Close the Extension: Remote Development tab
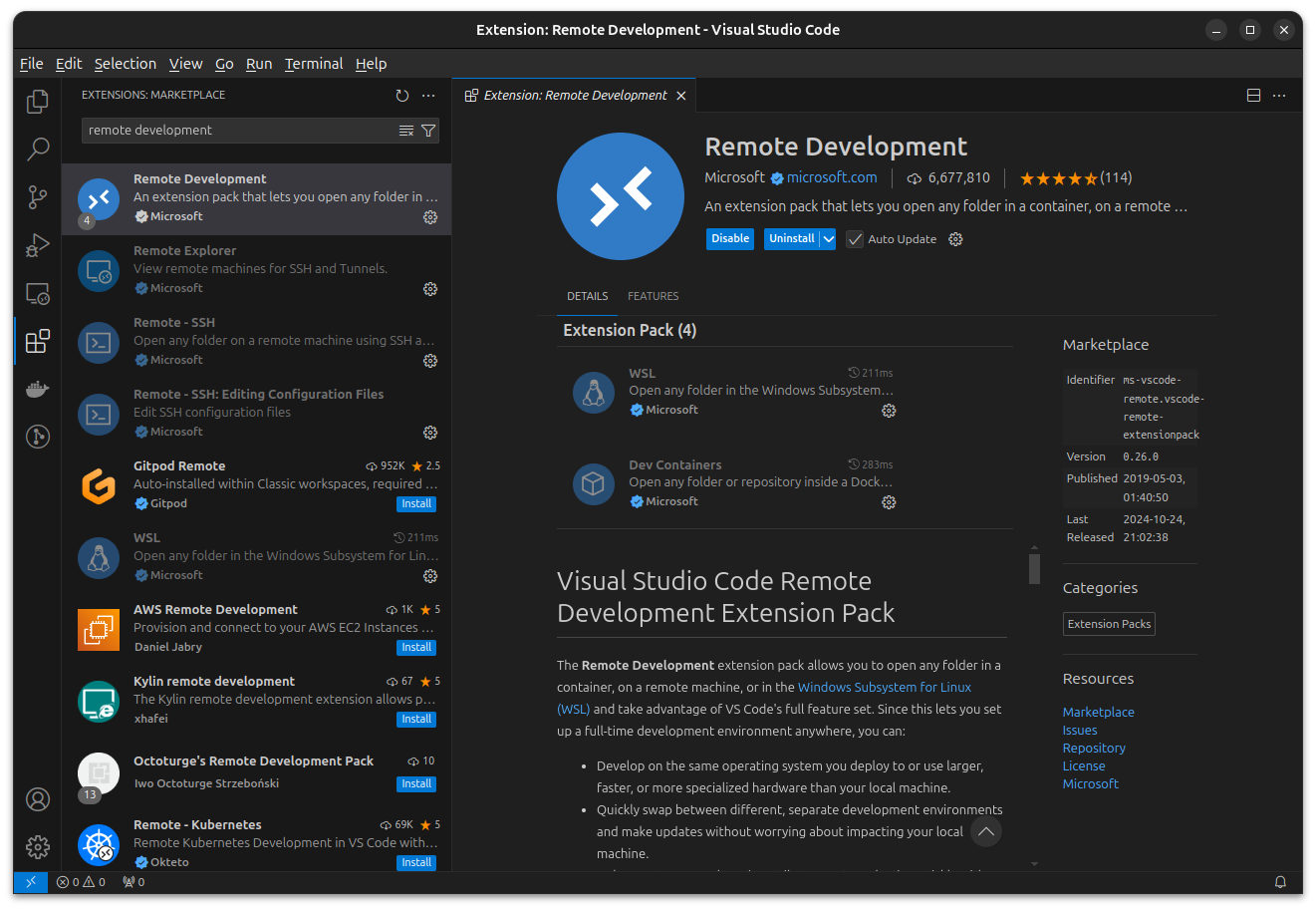The height and width of the screenshot is (910, 1316). 681,96
